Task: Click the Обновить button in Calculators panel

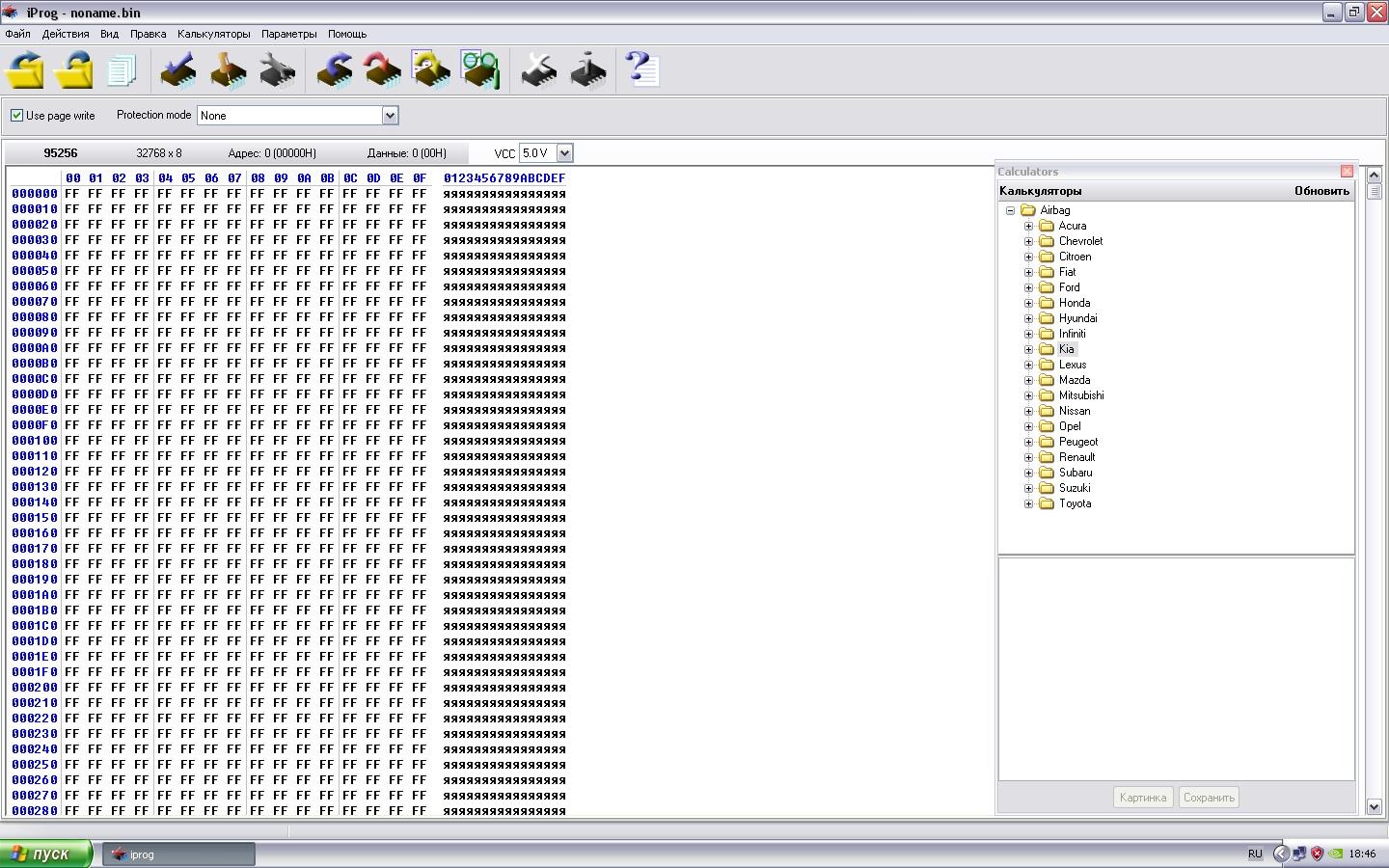Action: 1321,191
